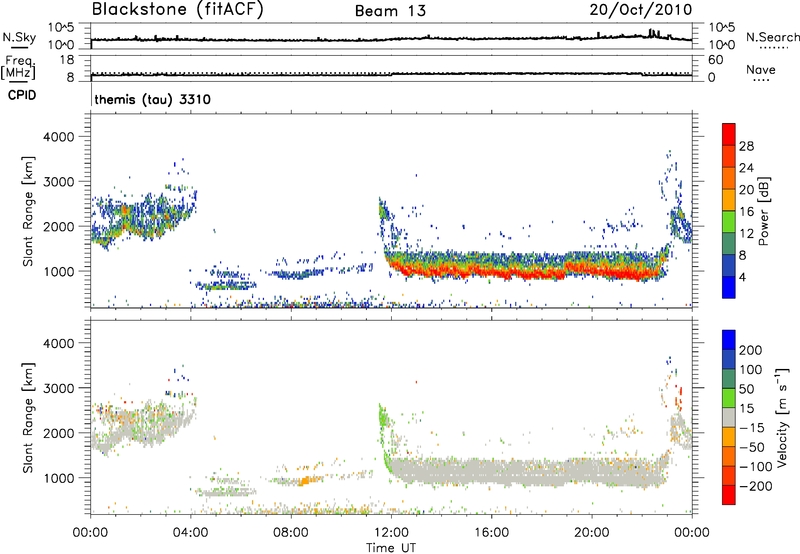Click the 'Blackstone (fitACF)' title text
The height and width of the screenshot is (554, 800).
click(x=178, y=9)
